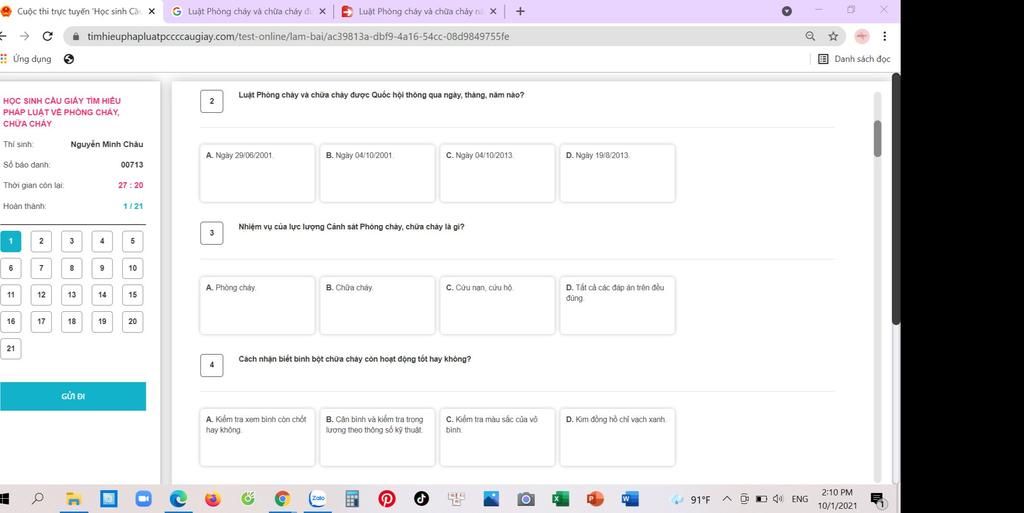Jump to question 1 in the navigator
This screenshot has width=1024, height=513.
coord(10,241)
